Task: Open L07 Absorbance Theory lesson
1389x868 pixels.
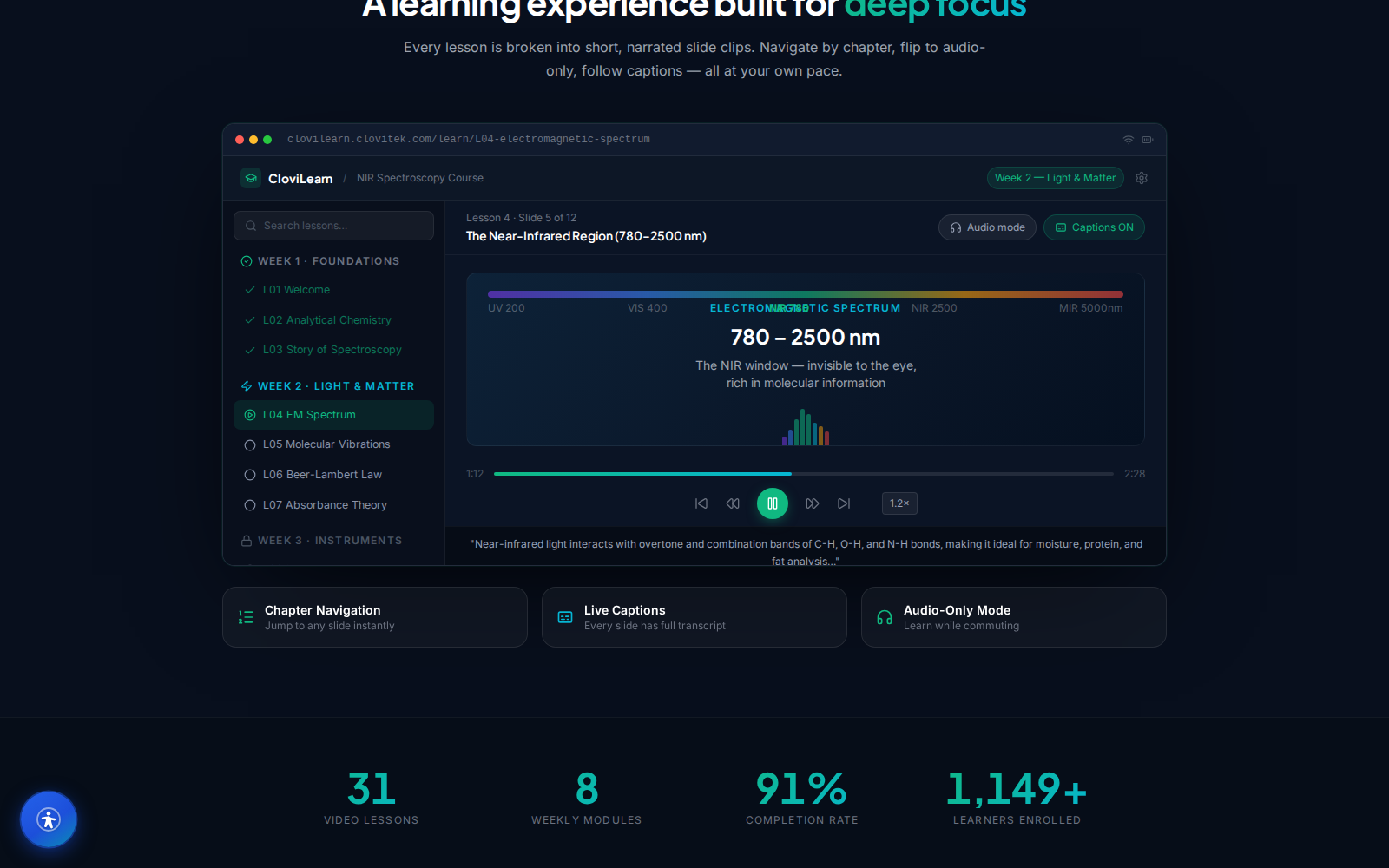Action: coord(333,505)
